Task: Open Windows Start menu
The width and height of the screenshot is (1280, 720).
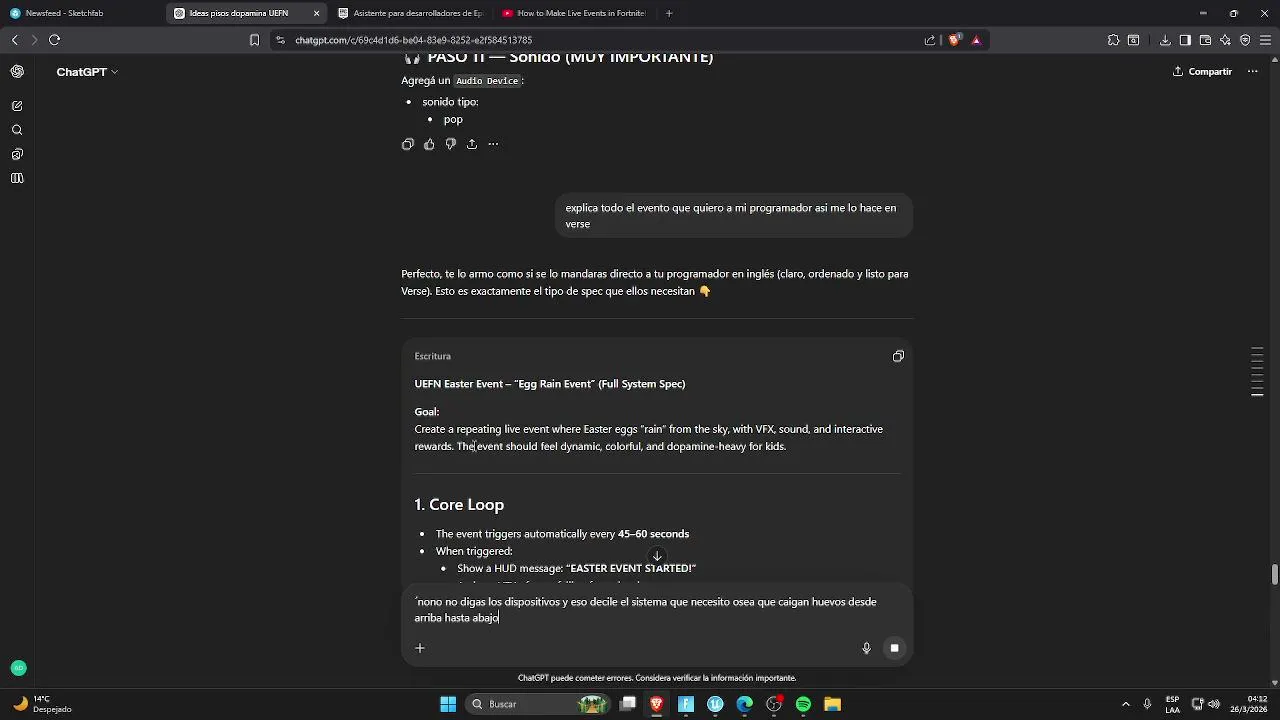Action: pyautogui.click(x=448, y=704)
